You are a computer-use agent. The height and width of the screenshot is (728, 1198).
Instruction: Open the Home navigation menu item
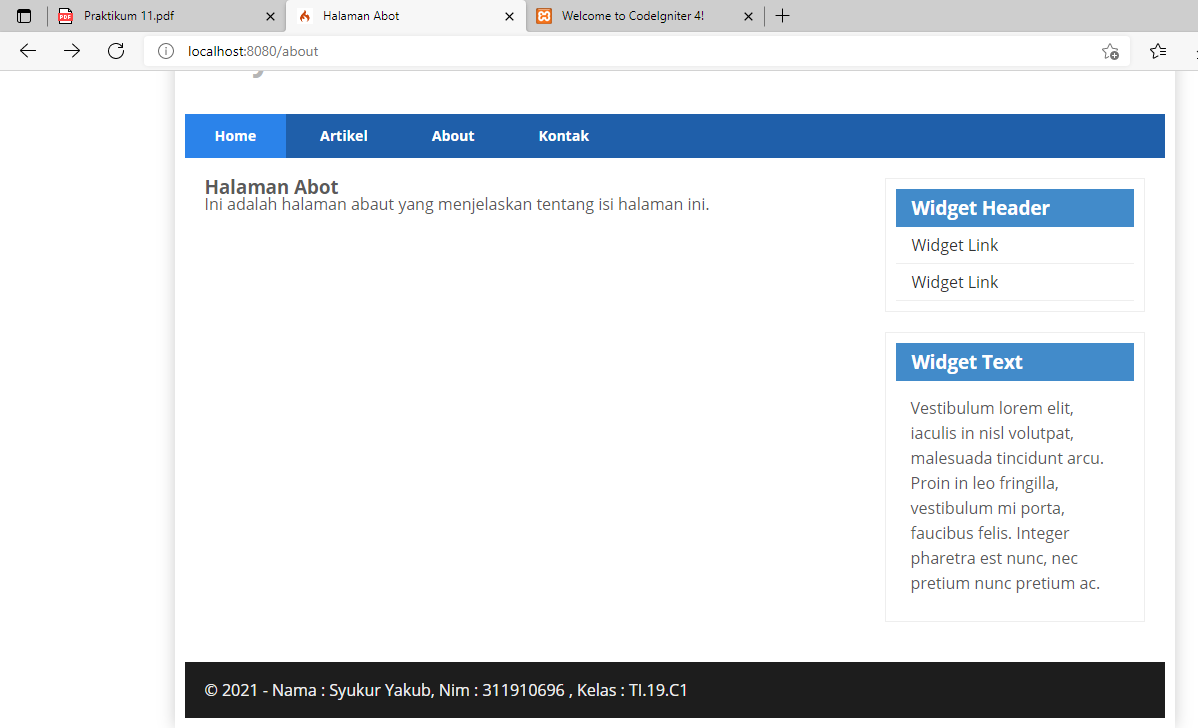pyautogui.click(x=235, y=135)
